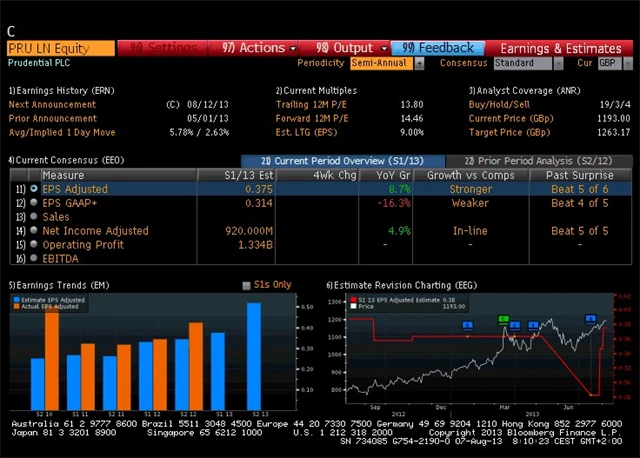The image size is (640, 458).
Task: Click the Next Announcement date 08/12/13
Action: pos(208,104)
